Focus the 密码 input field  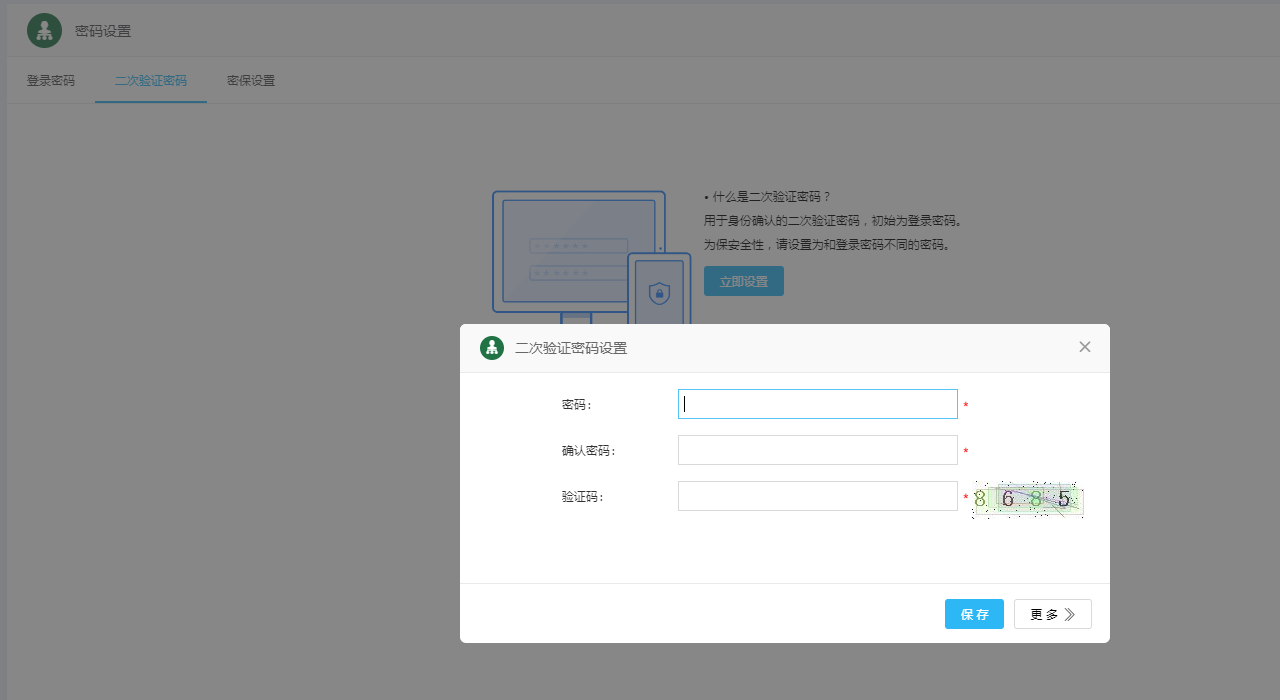pyautogui.click(x=817, y=404)
